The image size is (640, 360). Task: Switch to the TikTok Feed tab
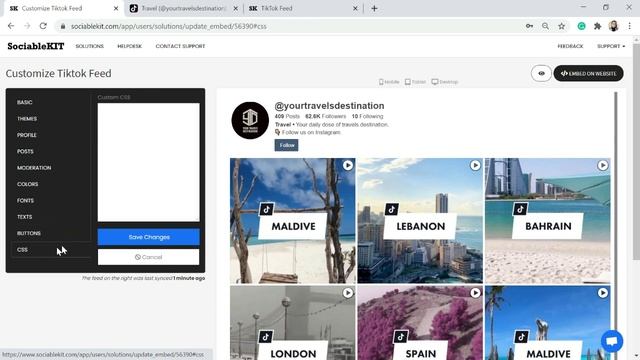(x=303, y=8)
